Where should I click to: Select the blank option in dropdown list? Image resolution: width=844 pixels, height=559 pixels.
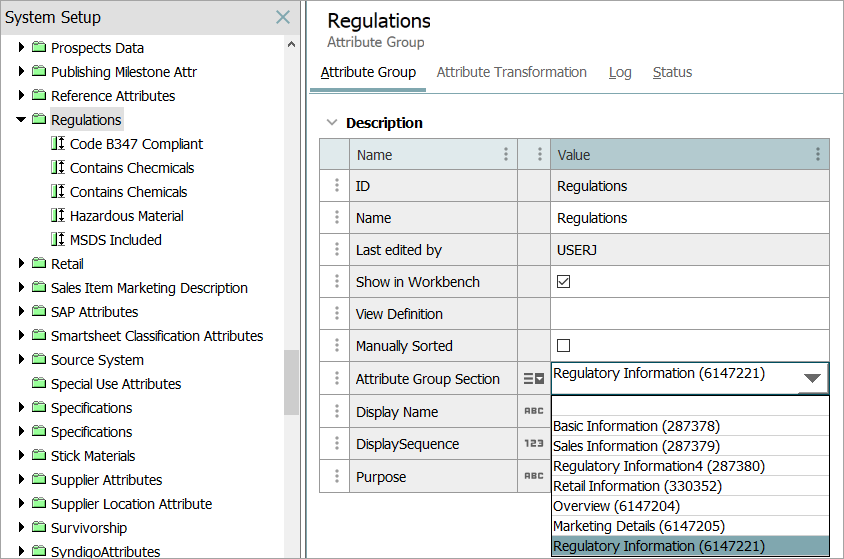(x=691, y=406)
